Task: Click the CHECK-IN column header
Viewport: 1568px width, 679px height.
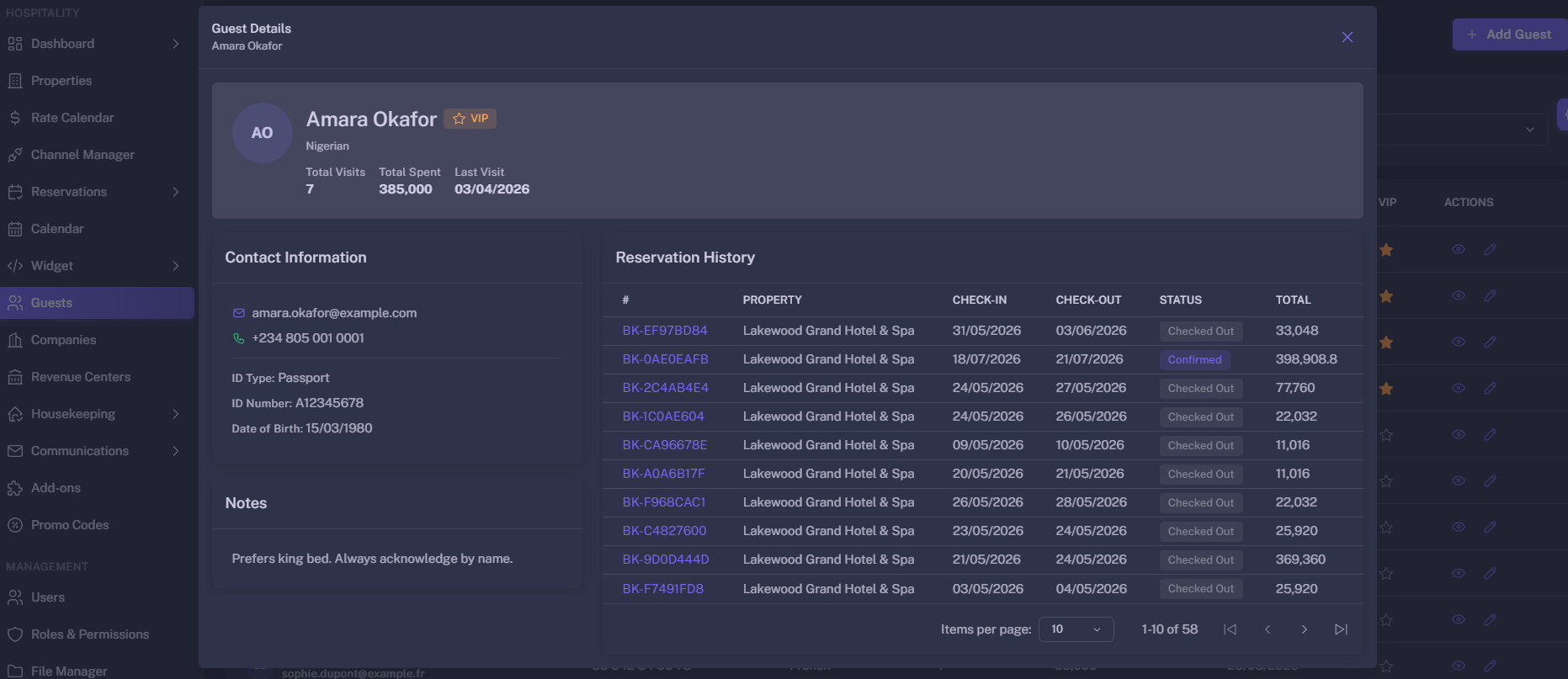Action: [979, 300]
